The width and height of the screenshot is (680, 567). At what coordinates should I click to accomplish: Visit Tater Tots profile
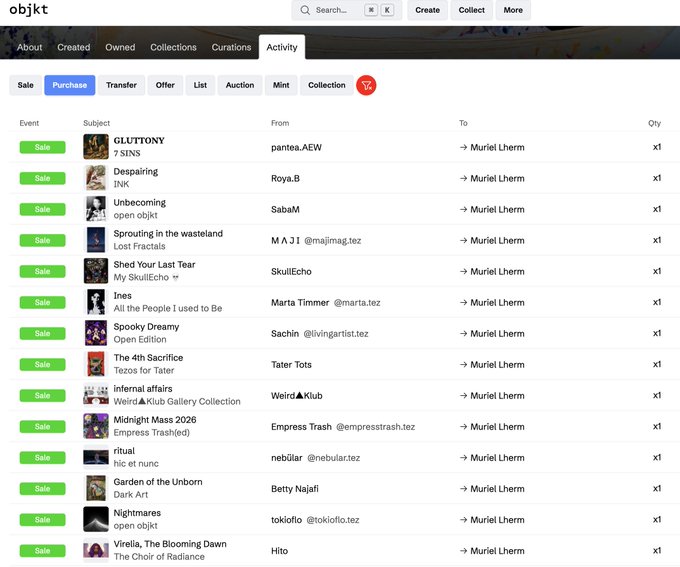[x=291, y=364]
